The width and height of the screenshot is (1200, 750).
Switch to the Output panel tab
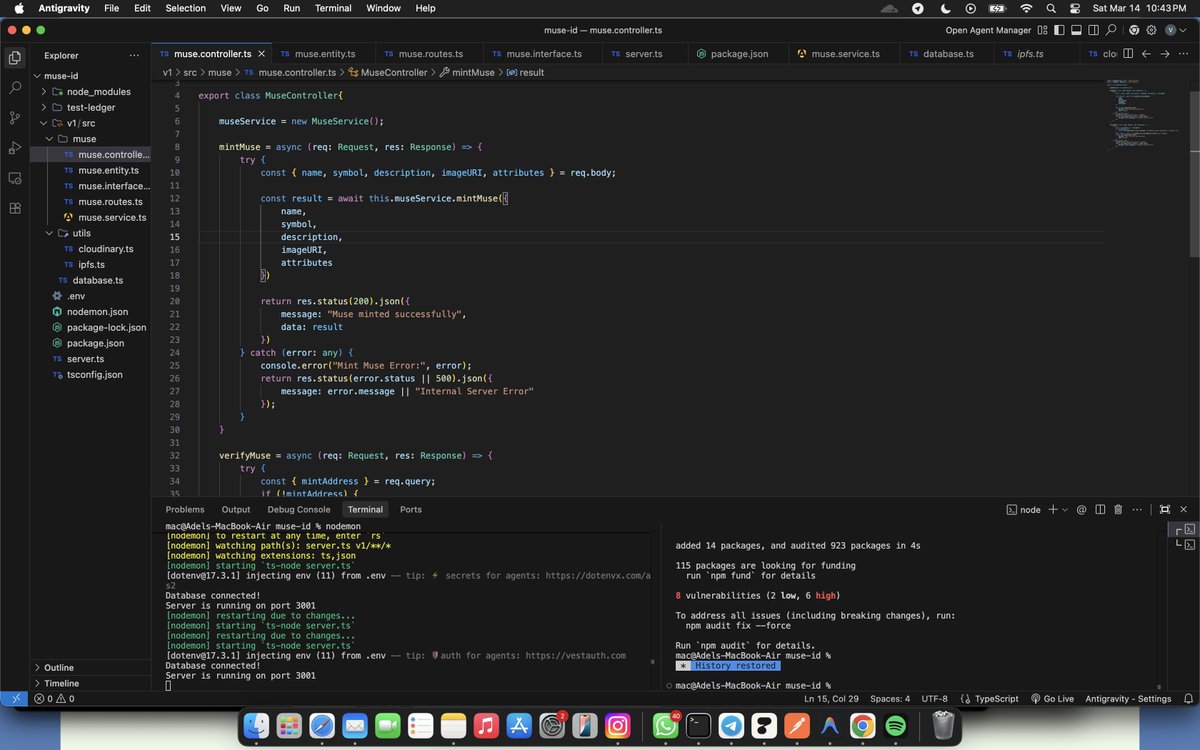coord(236,509)
